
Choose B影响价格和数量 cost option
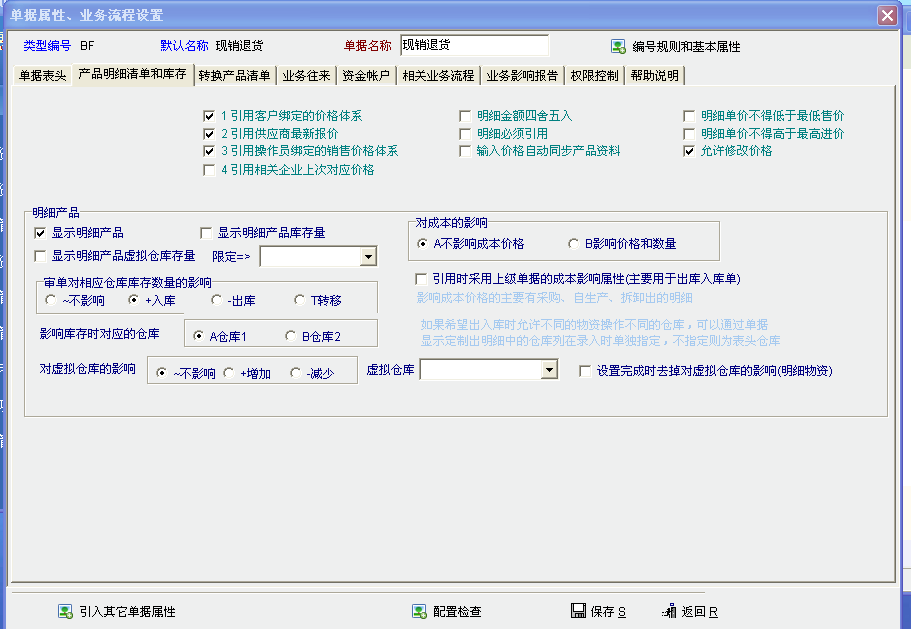pyautogui.click(x=573, y=243)
